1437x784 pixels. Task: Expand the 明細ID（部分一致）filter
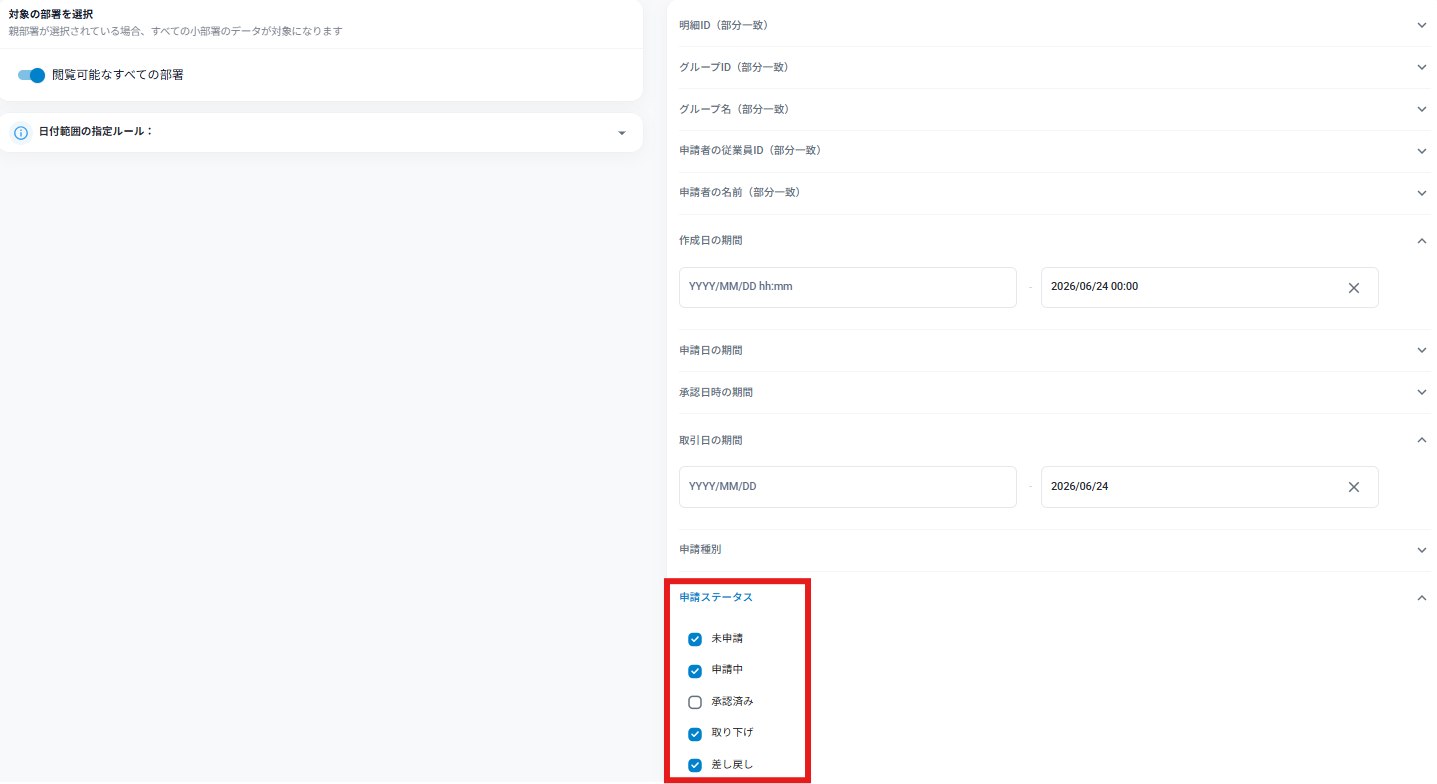1054,25
